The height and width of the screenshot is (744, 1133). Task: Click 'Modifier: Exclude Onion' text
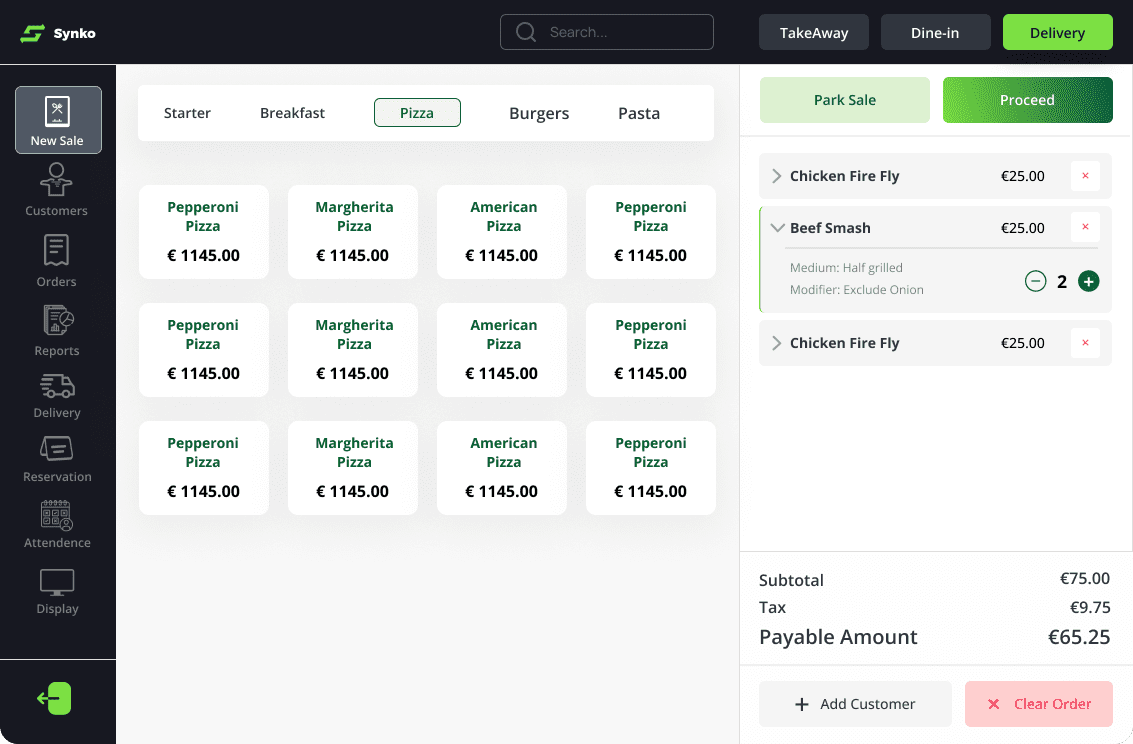856,290
